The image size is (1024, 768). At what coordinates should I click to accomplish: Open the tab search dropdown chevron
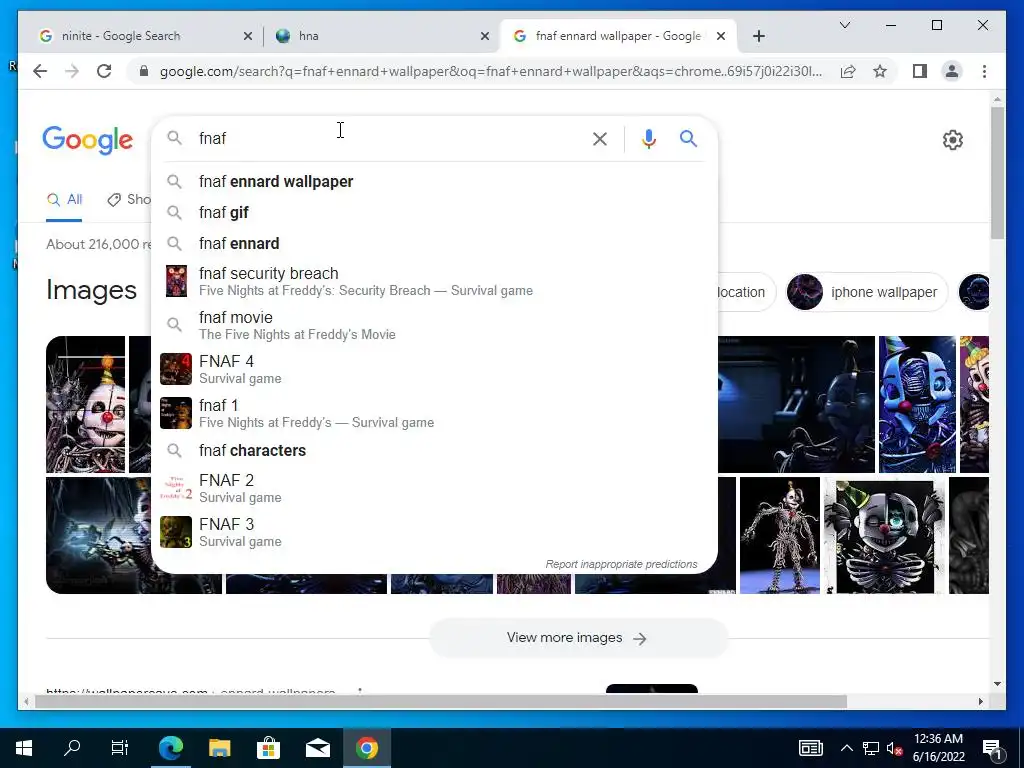click(x=844, y=25)
